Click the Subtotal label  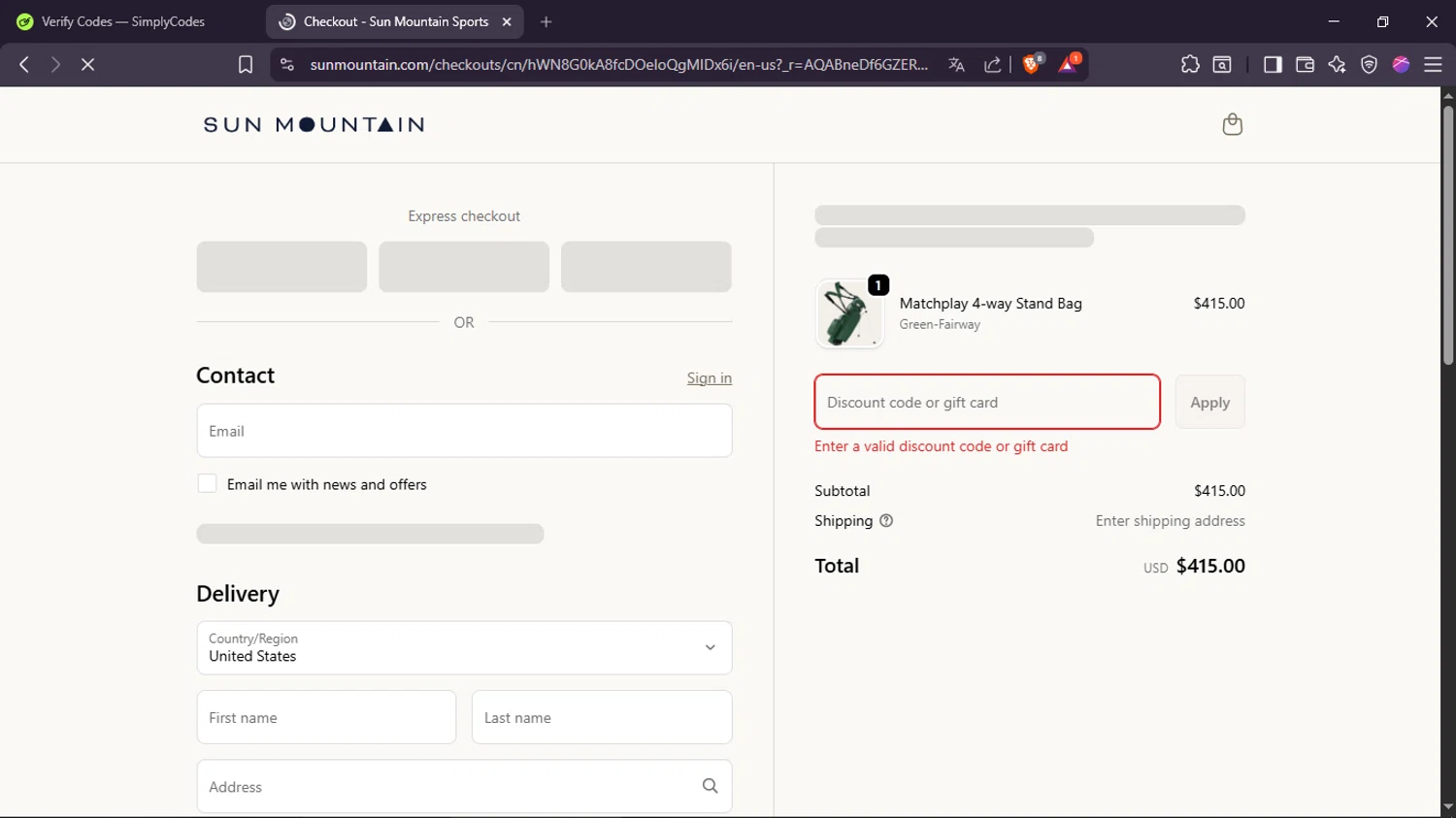point(842,491)
